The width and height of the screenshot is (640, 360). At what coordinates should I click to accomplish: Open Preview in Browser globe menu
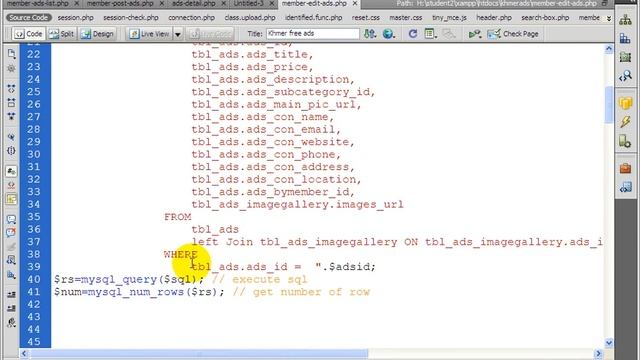(x=389, y=34)
